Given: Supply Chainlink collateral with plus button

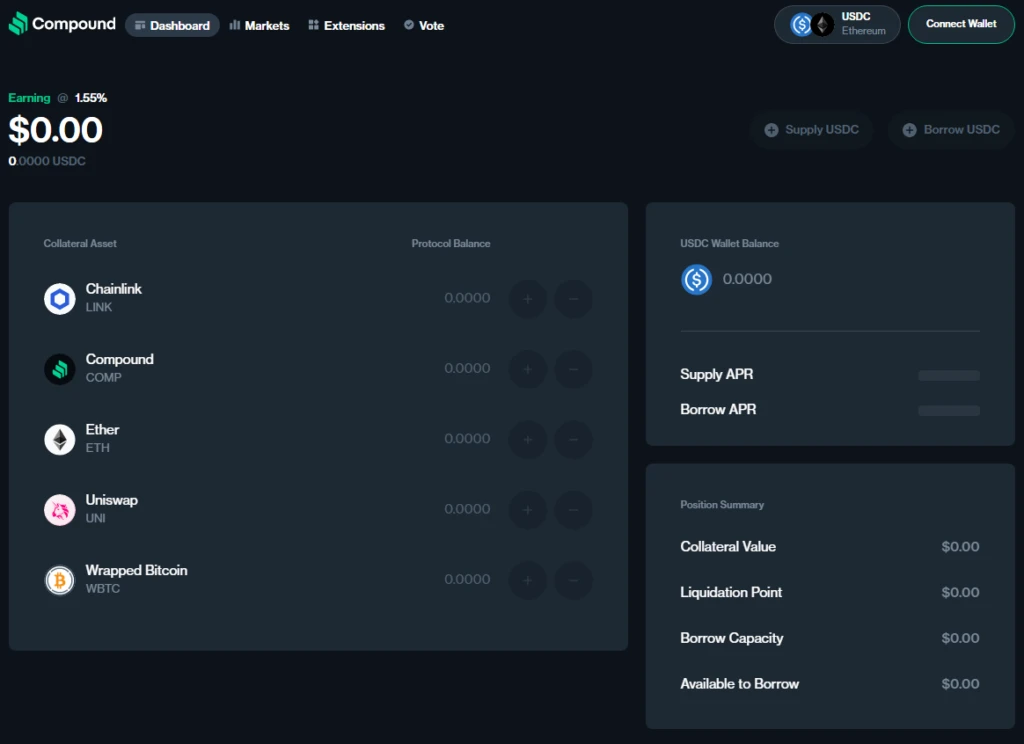Looking at the screenshot, I should [x=528, y=299].
